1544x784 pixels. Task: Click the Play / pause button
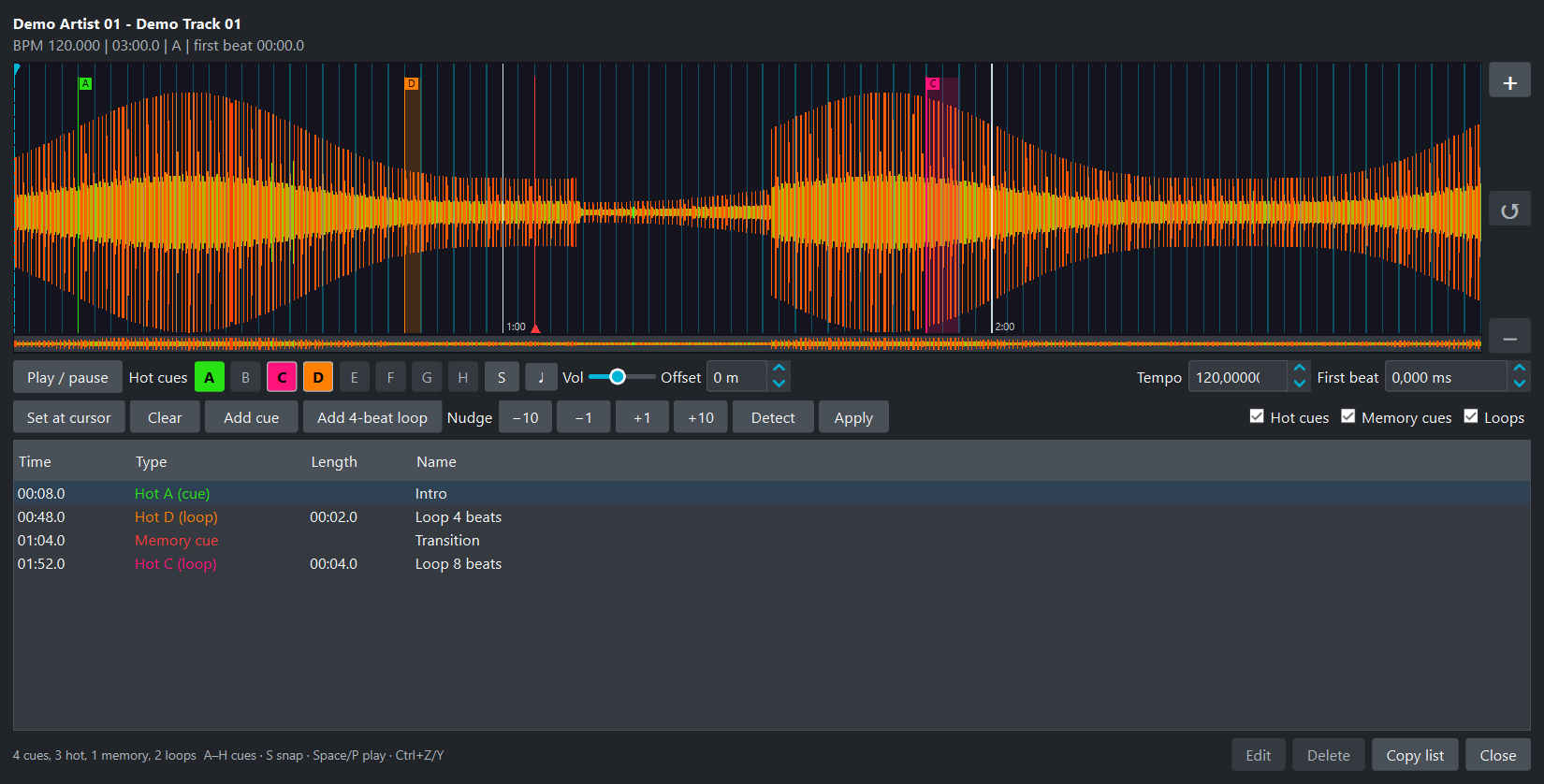point(67,377)
